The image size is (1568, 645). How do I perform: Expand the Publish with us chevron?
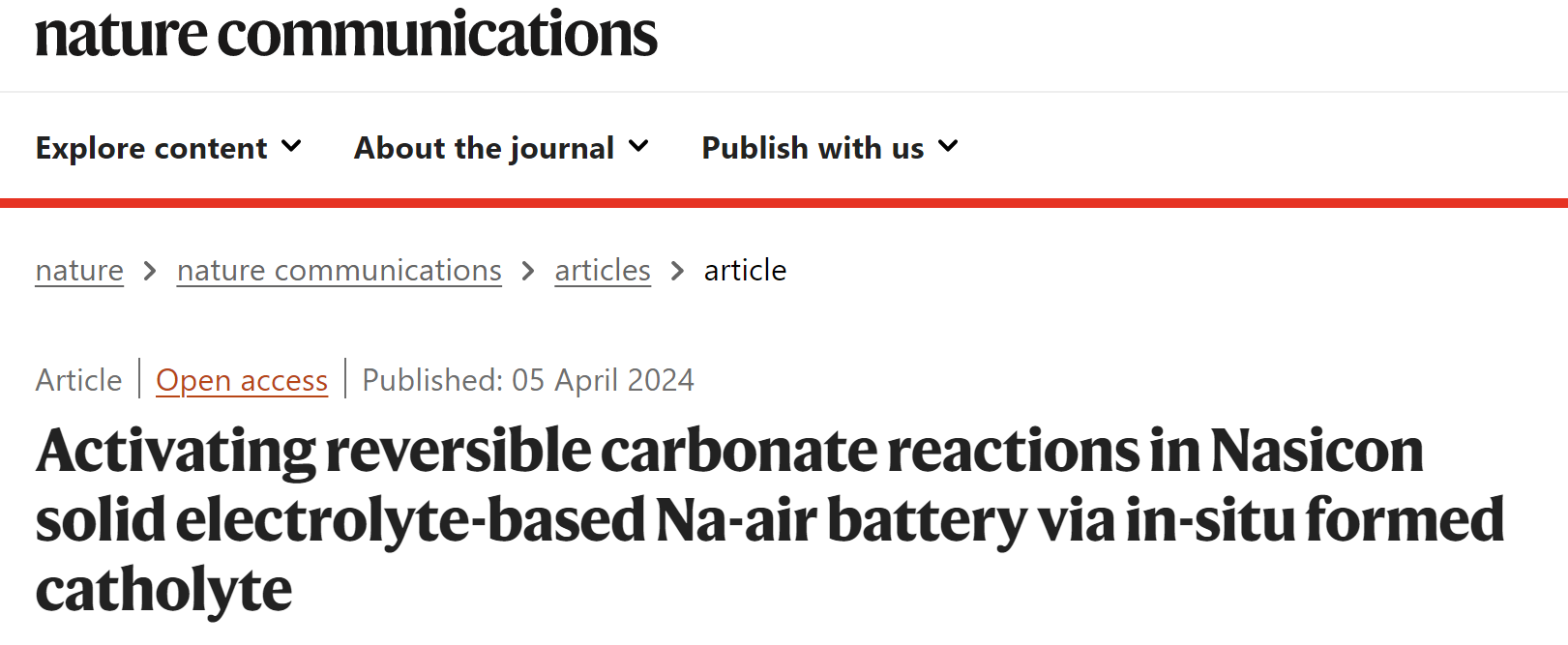pyautogui.click(x=948, y=147)
